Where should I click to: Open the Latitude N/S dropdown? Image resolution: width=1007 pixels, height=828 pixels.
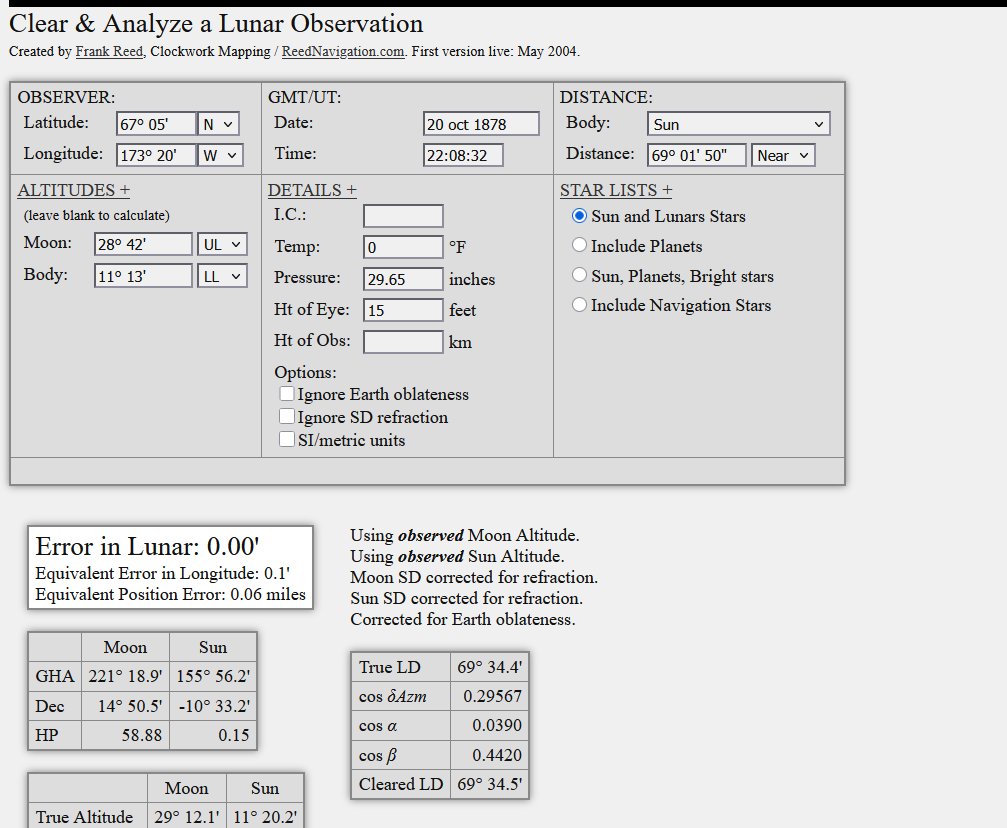tap(218, 124)
